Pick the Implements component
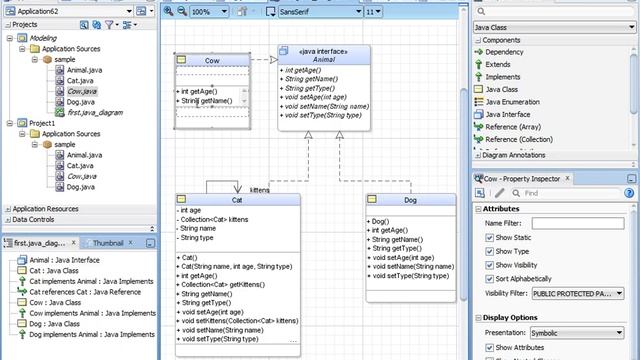 click(502, 77)
